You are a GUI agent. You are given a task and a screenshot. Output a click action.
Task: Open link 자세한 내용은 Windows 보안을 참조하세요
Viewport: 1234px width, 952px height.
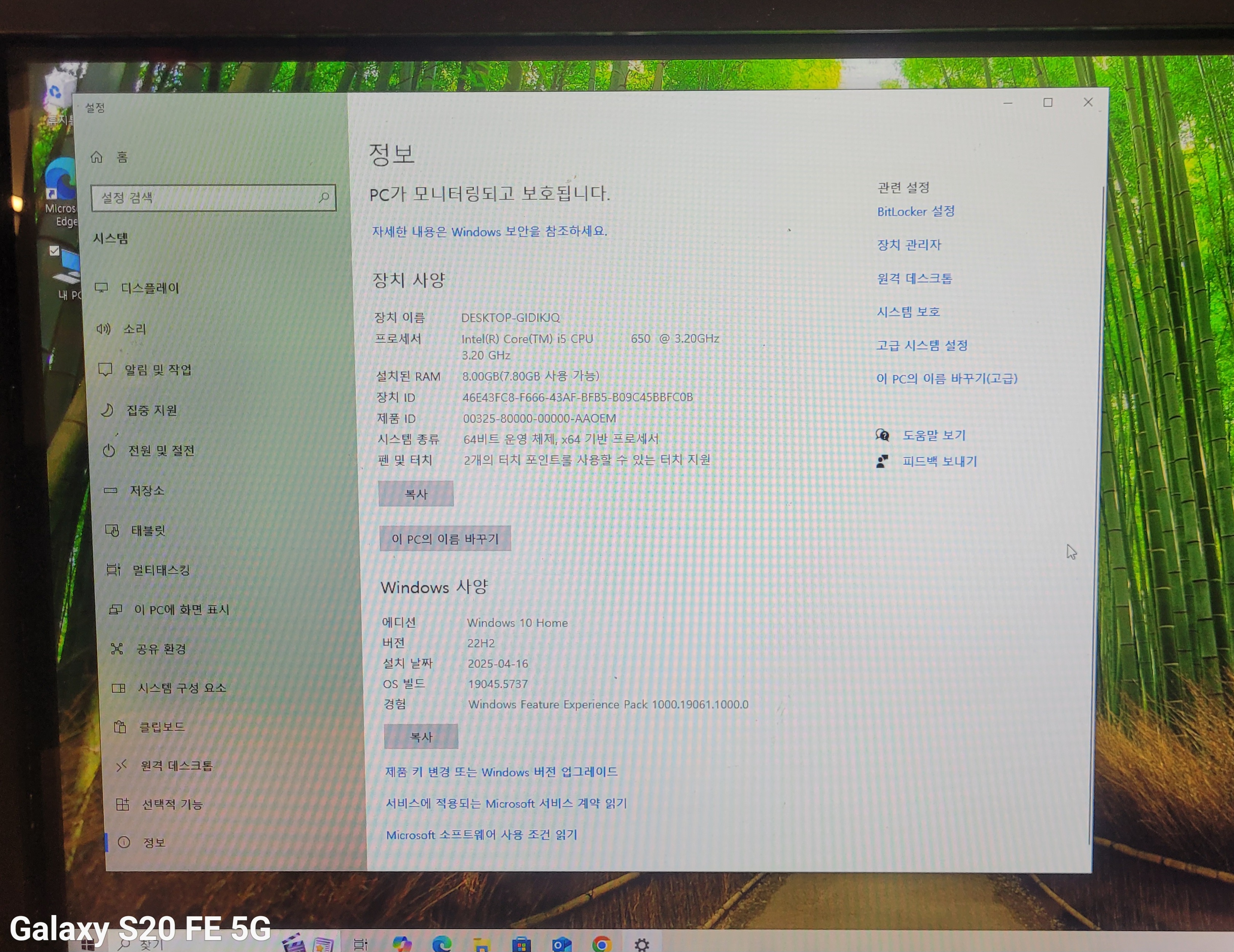pos(489,231)
